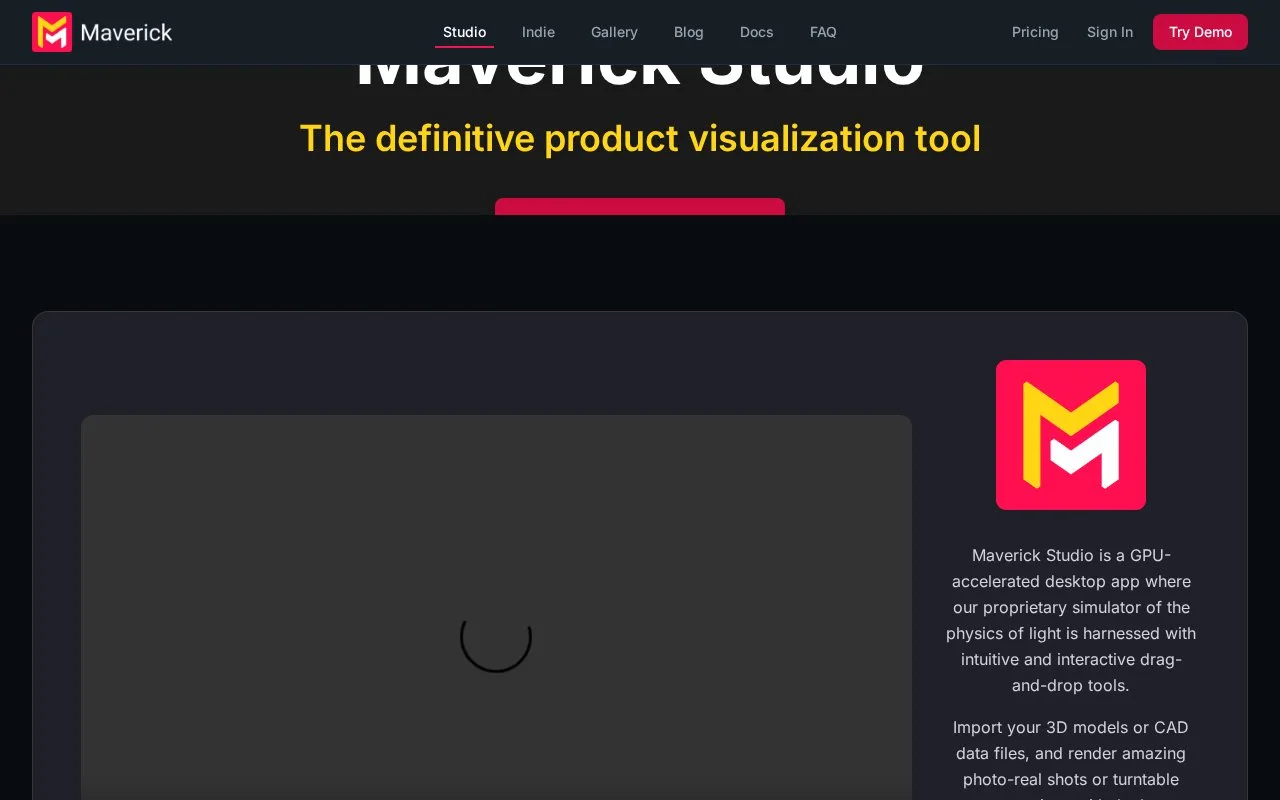Open the Gallery page

point(614,32)
